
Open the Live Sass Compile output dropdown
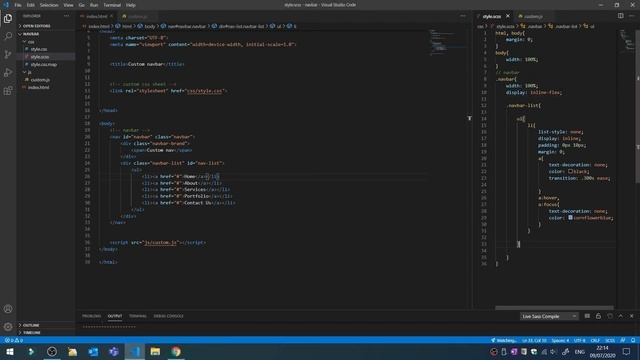549,316
